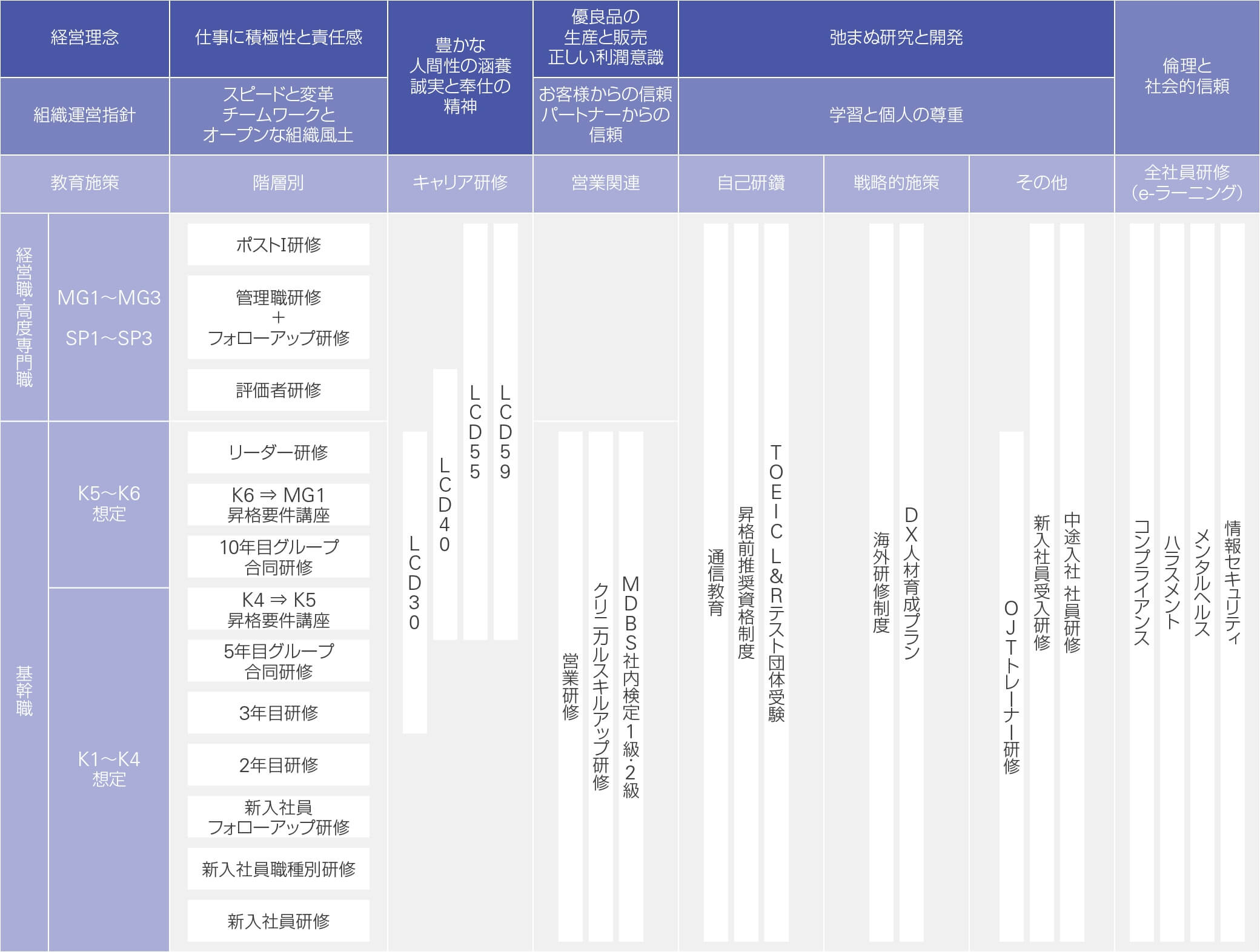Click the LCD30 vertical bar
1260x952 pixels.
click(x=415, y=583)
